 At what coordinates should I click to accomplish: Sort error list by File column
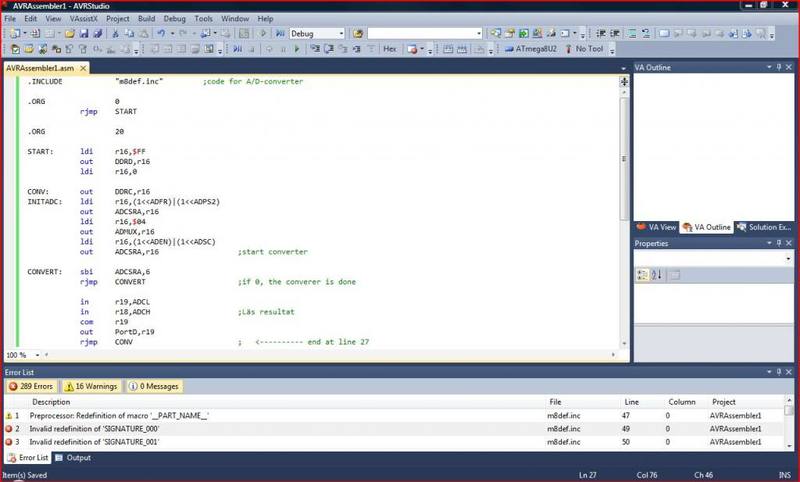pos(555,402)
